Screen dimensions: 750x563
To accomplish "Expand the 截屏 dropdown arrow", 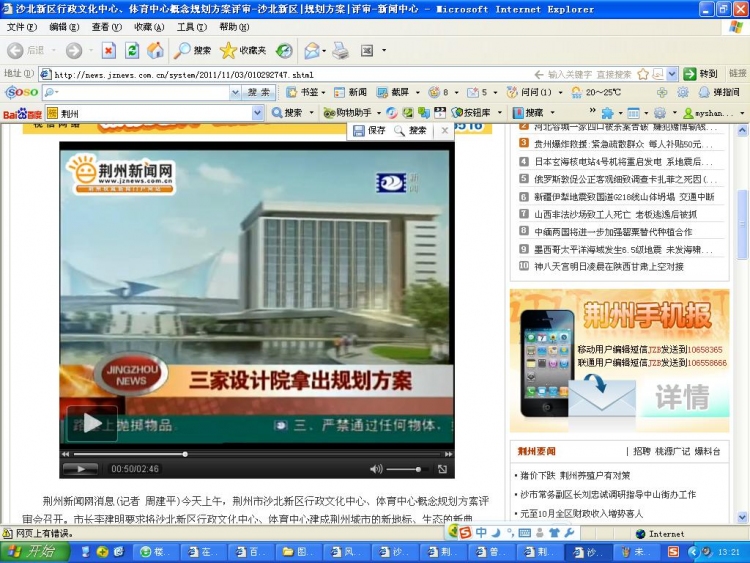I will click(x=418, y=92).
